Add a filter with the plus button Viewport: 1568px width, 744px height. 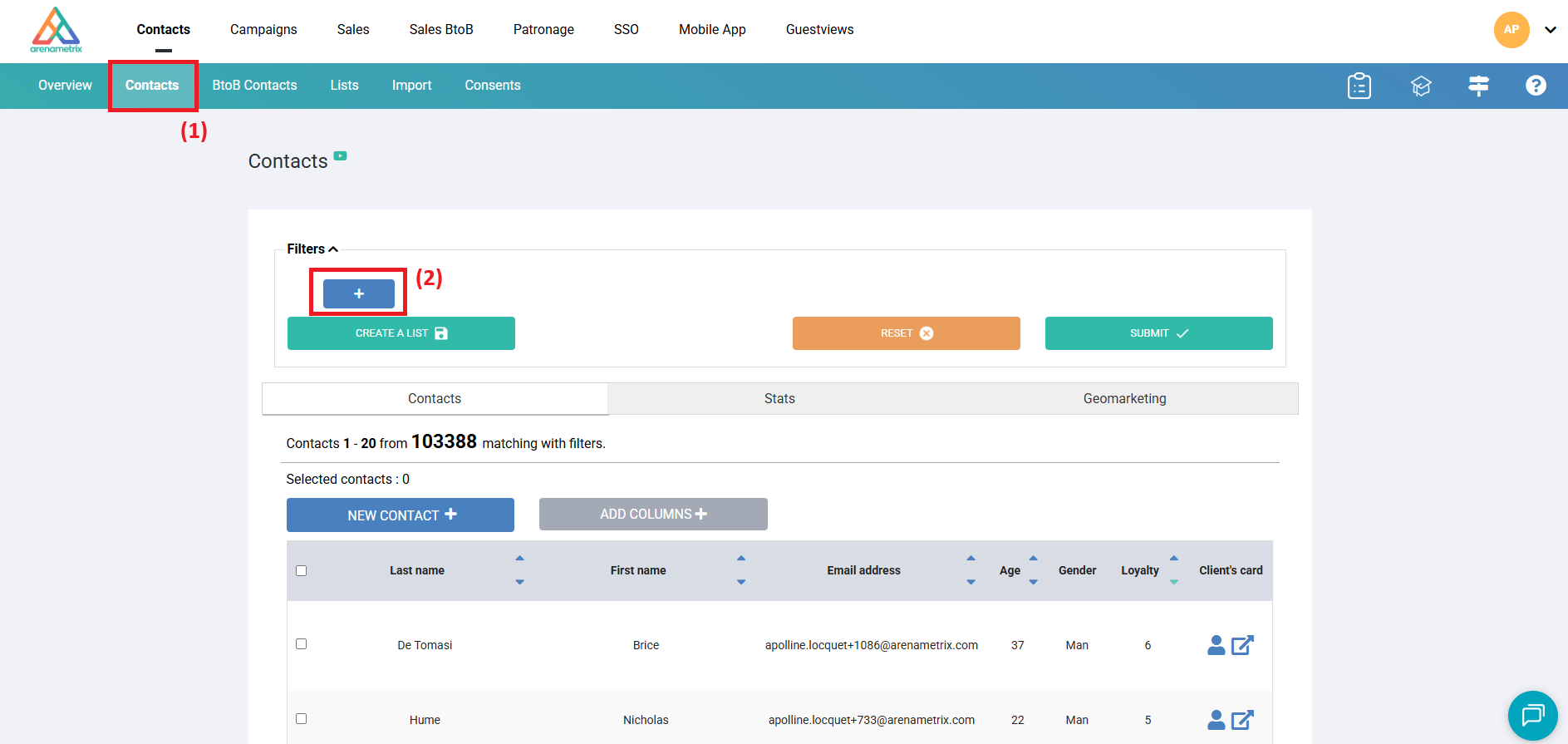click(359, 293)
